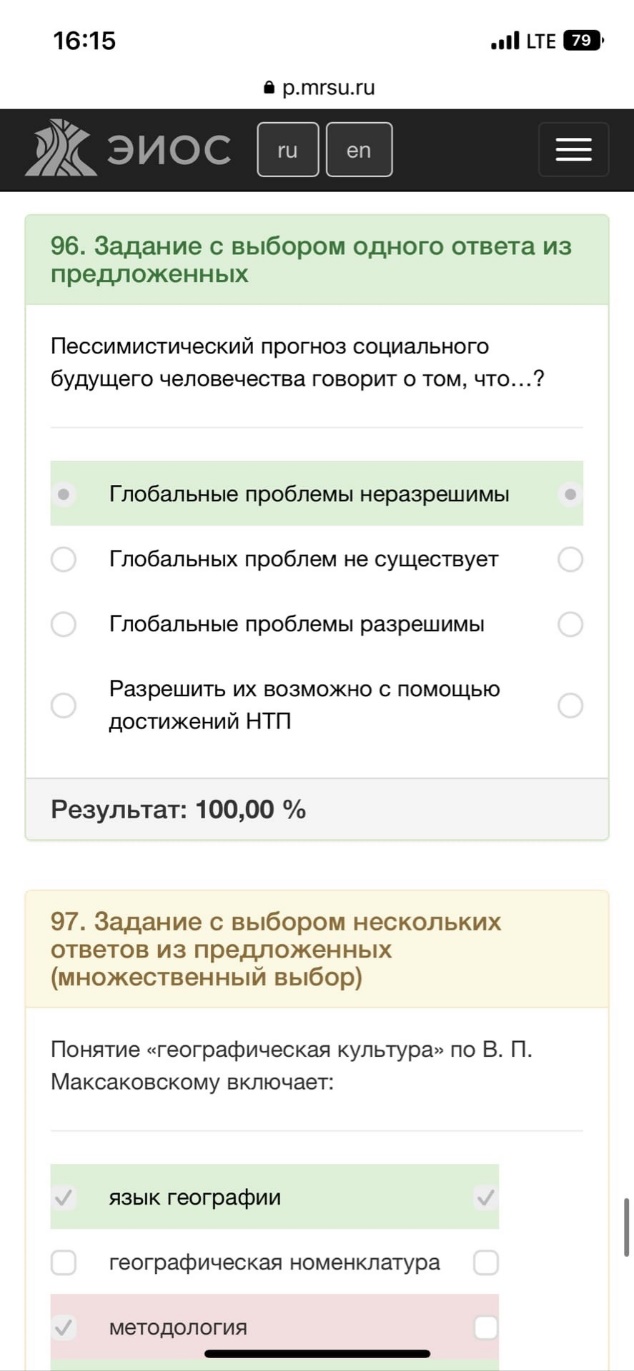Switch site language to en
634x1371 pixels.
click(x=359, y=150)
